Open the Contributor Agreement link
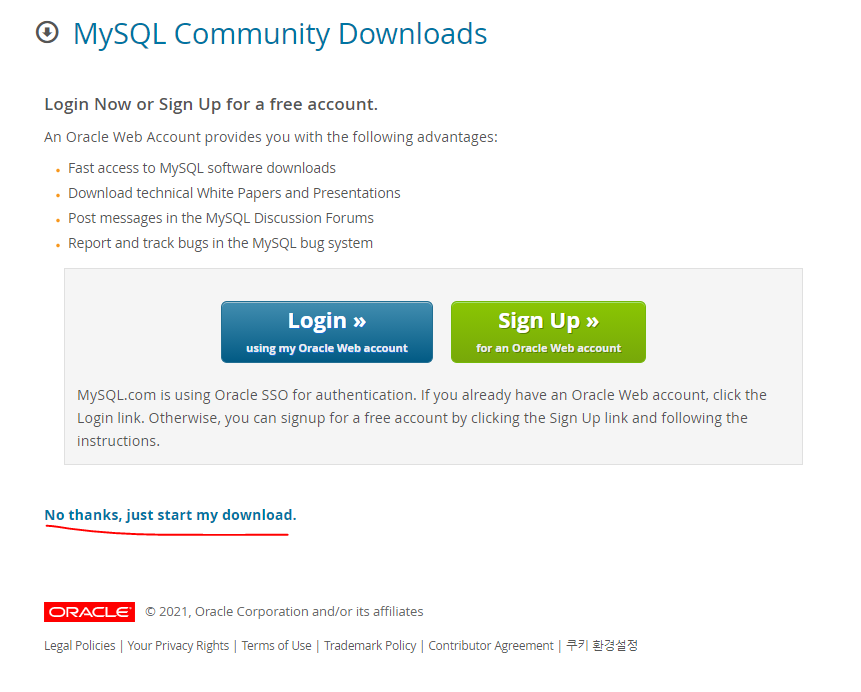 491,646
